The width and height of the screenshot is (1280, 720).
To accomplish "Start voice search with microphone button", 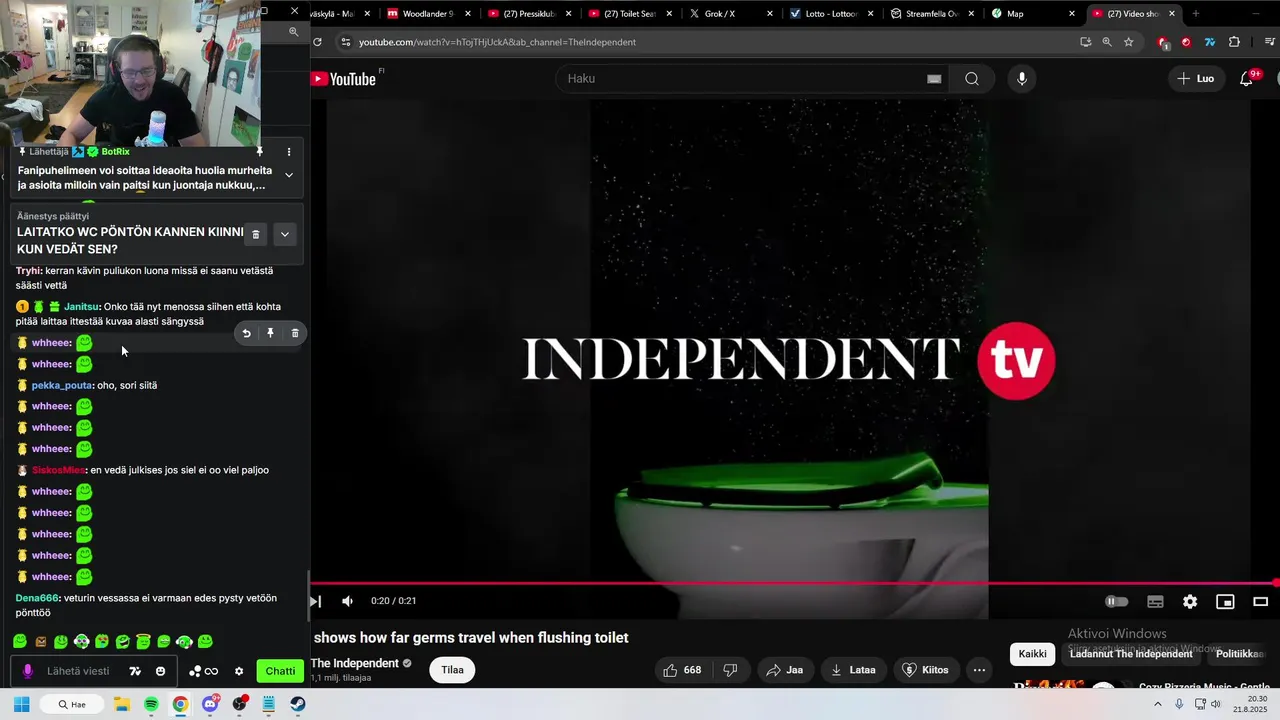I will [x=1021, y=79].
